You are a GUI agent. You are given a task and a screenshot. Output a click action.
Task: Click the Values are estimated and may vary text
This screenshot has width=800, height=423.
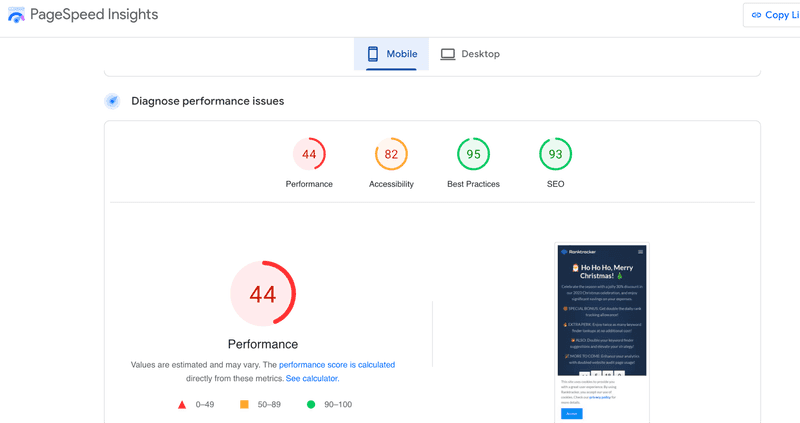[196, 365]
